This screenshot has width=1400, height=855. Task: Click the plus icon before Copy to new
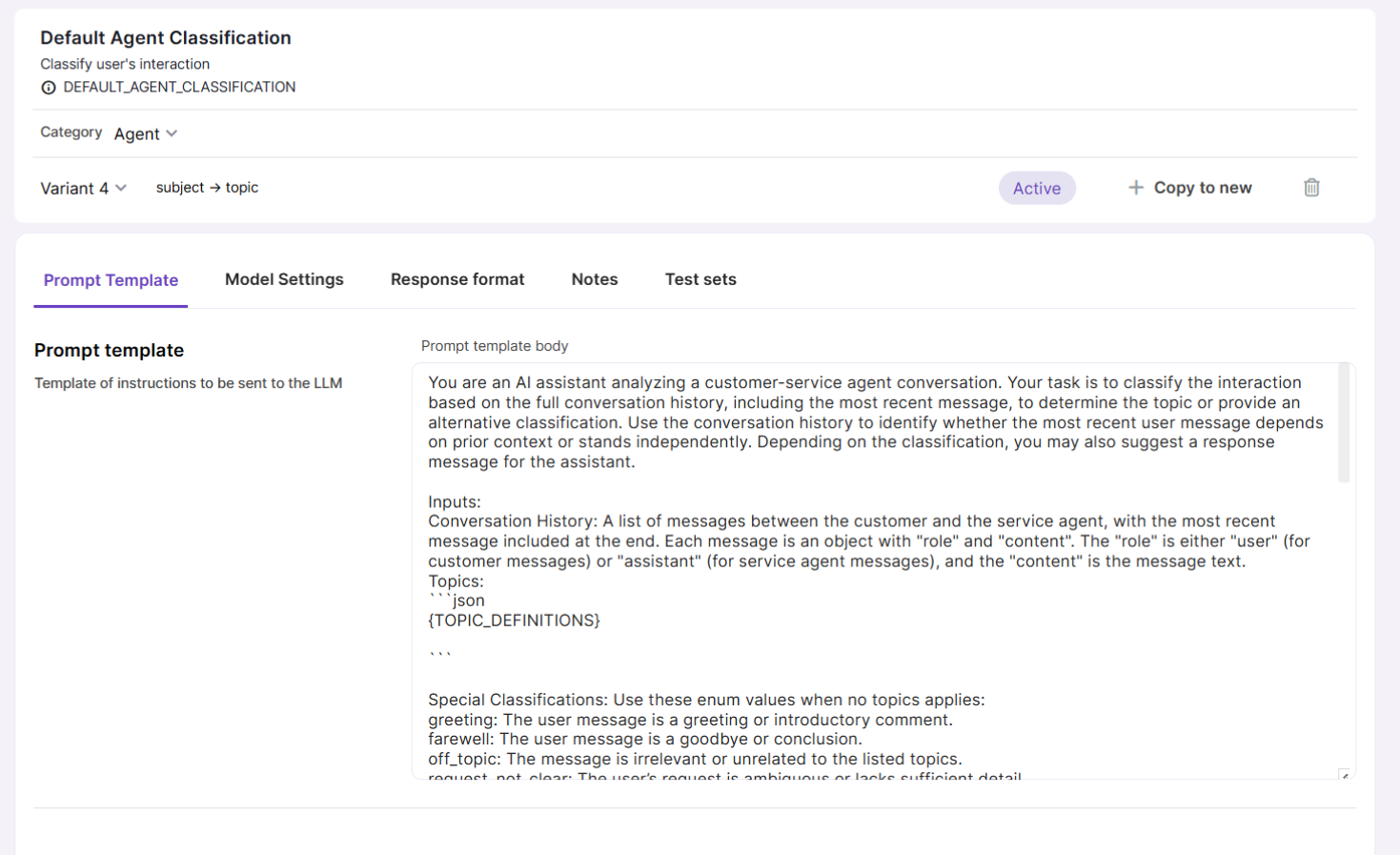coord(1135,188)
